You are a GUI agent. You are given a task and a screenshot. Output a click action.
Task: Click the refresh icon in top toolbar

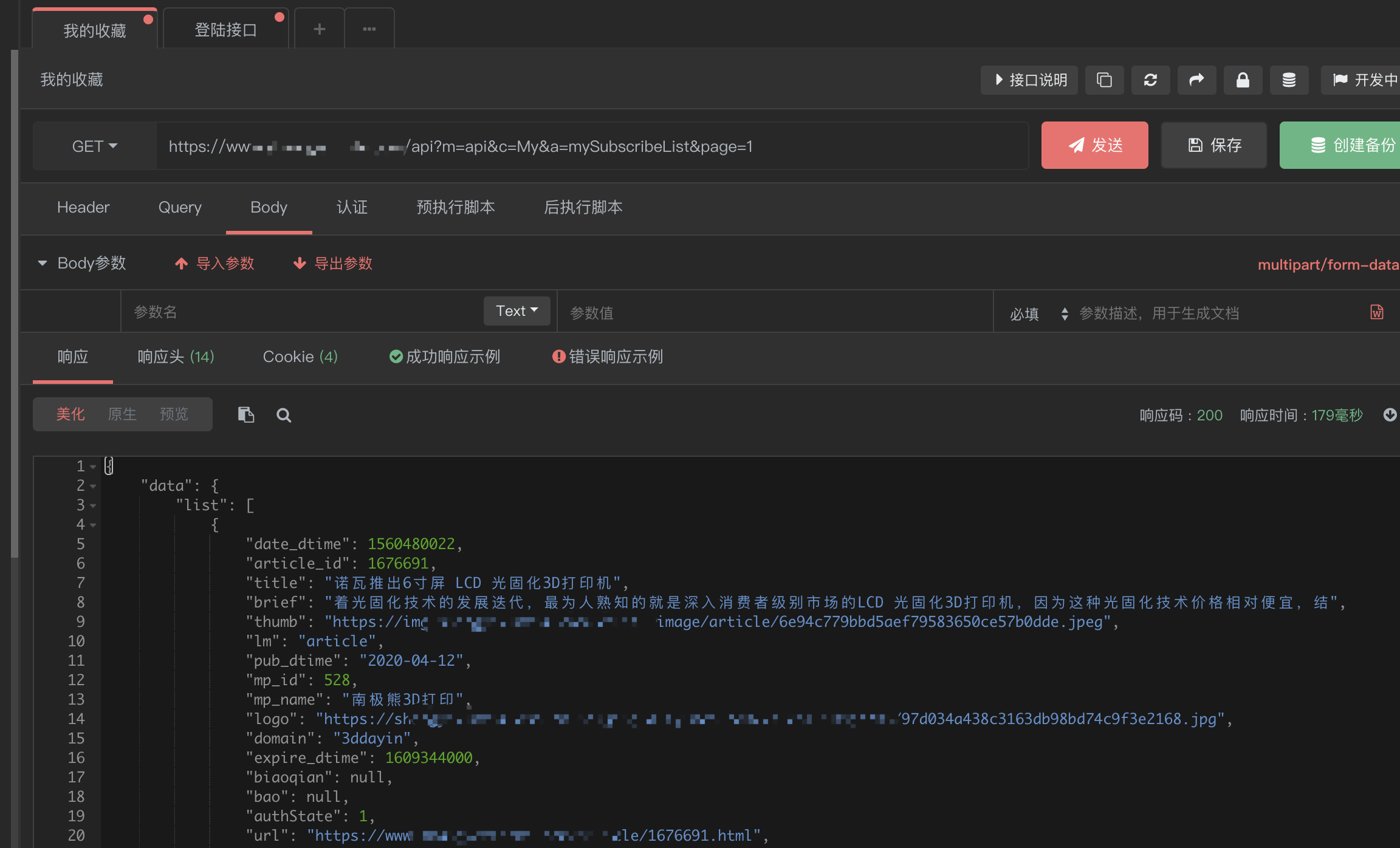click(1150, 80)
